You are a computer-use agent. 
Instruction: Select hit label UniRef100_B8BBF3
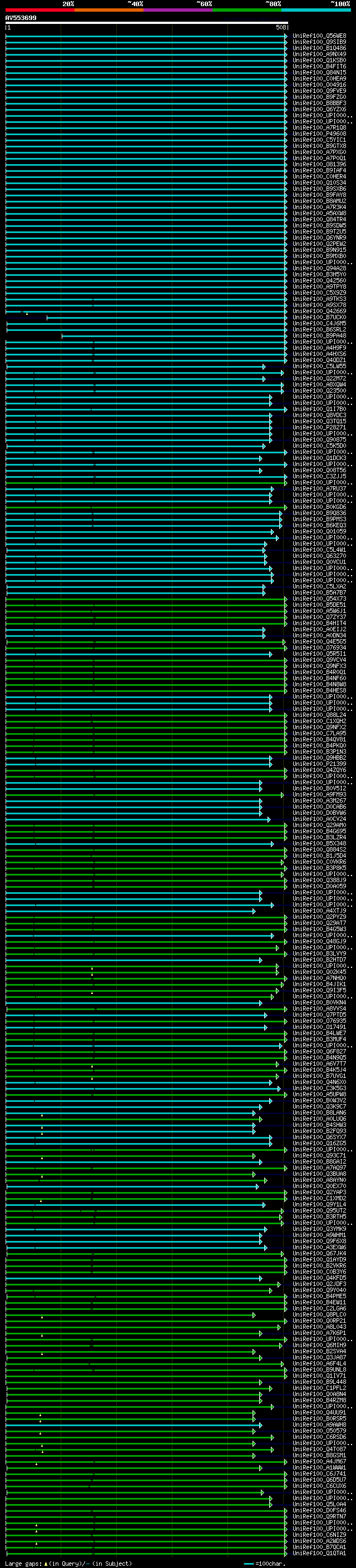pyautogui.click(x=319, y=103)
